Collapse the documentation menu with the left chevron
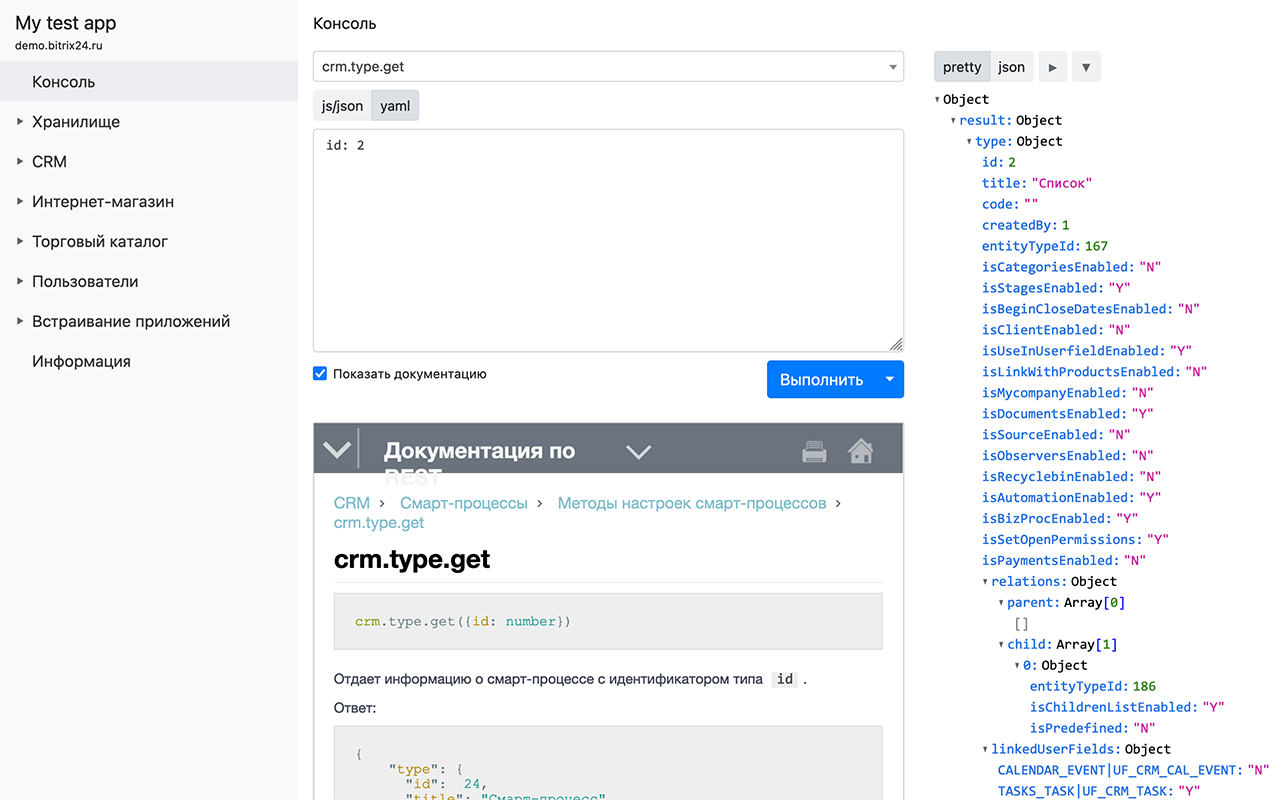 [x=337, y=450]
